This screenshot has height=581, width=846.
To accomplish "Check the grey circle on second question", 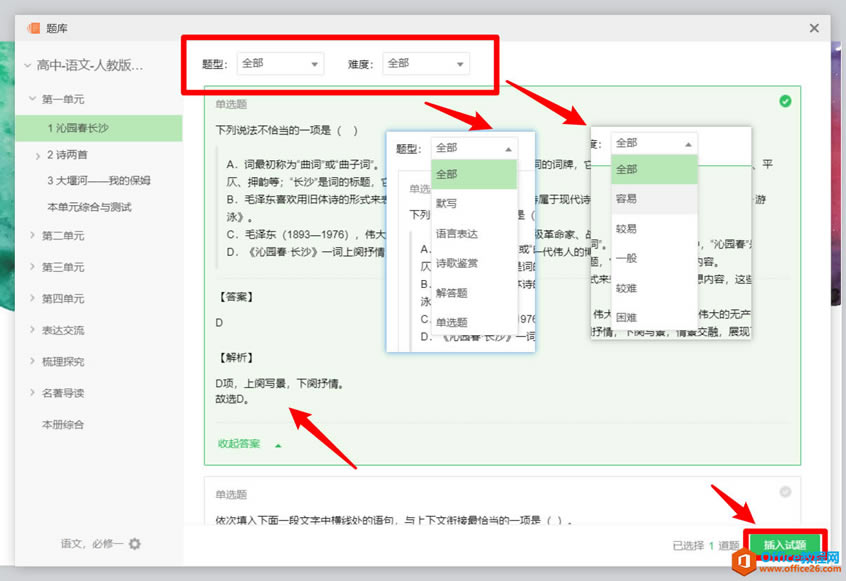I will (785, 491).
